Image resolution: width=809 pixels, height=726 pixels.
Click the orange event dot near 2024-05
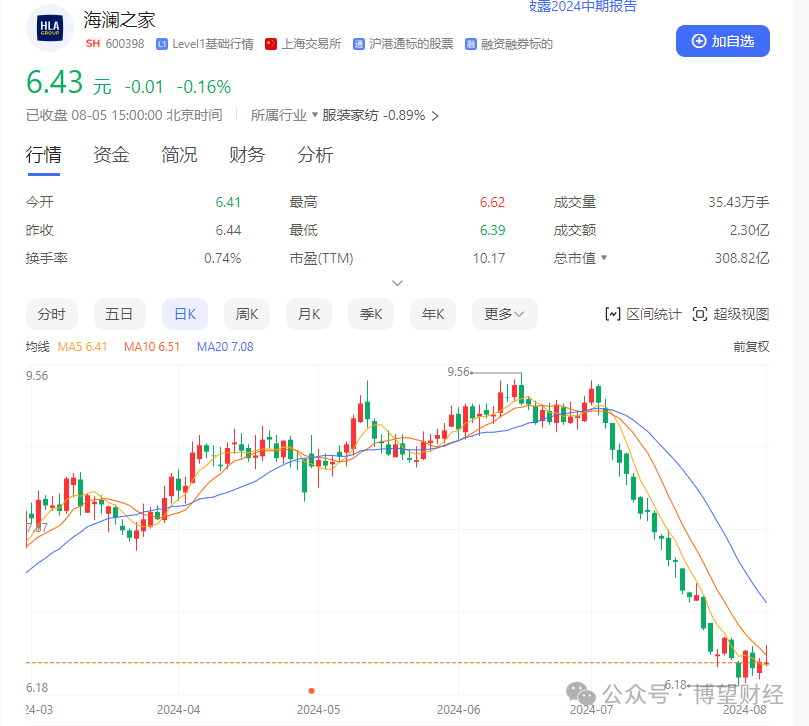(311, 690)
